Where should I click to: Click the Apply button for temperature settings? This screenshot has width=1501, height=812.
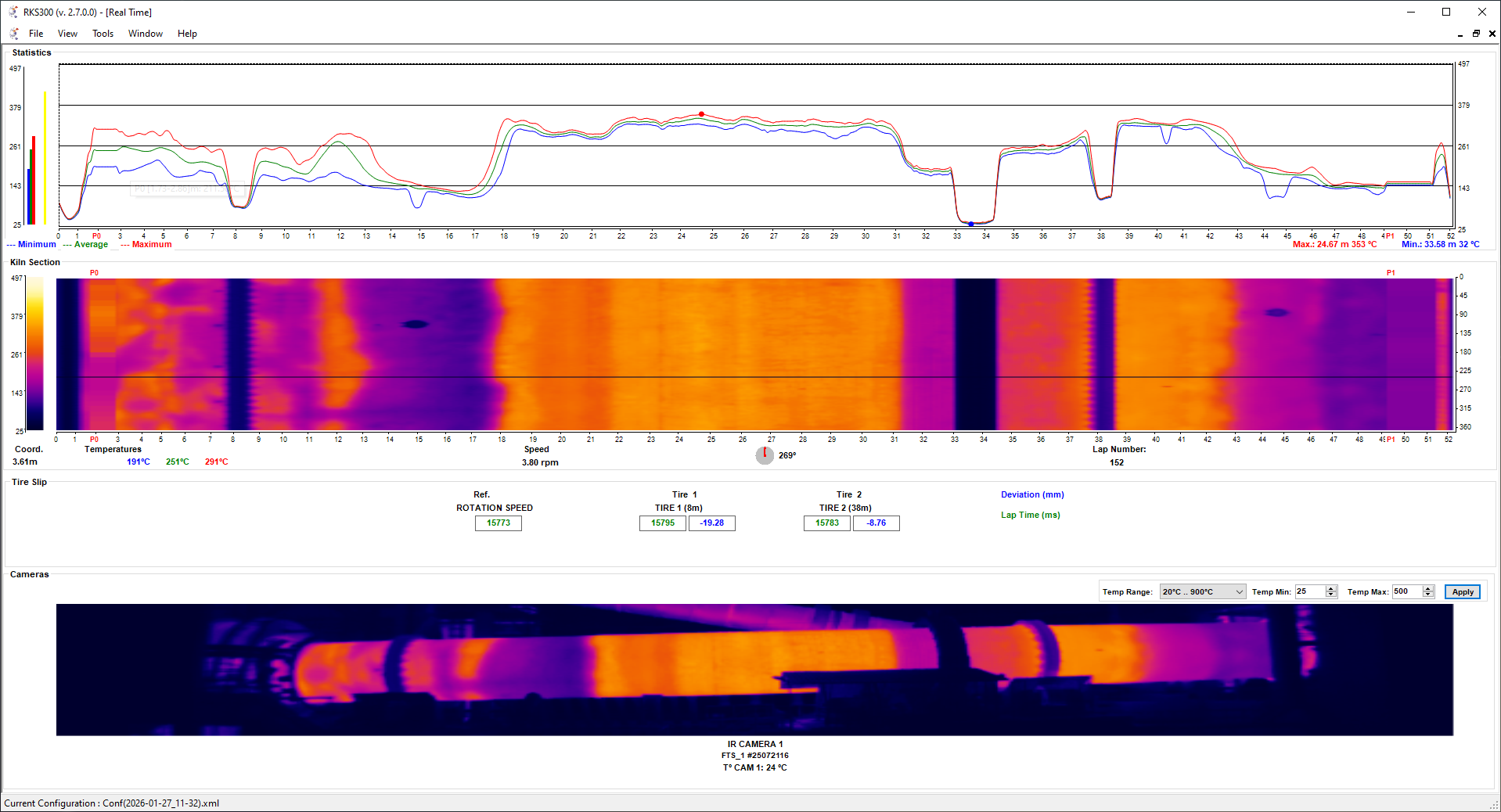click(x=1461, y=591)
